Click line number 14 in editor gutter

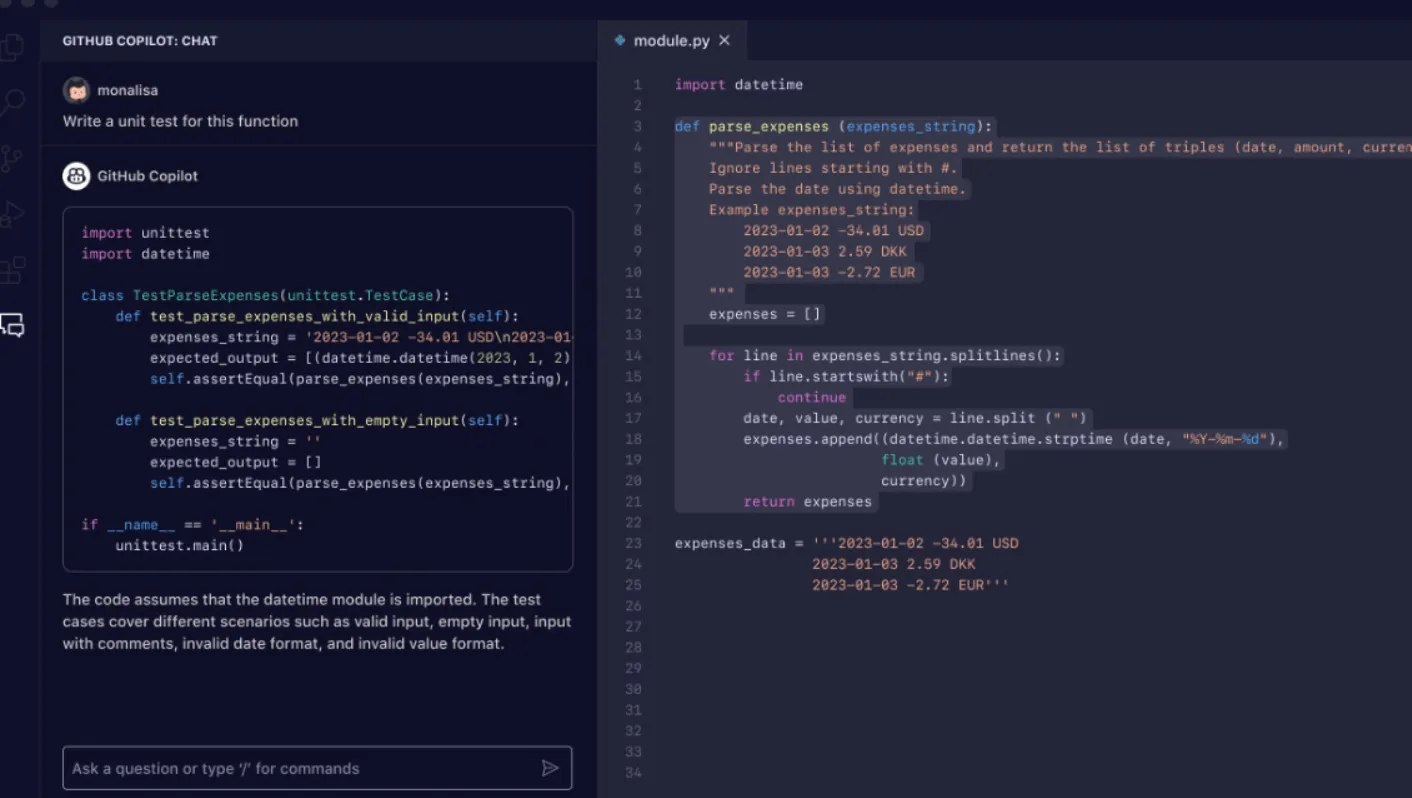(x=633, y=356)
